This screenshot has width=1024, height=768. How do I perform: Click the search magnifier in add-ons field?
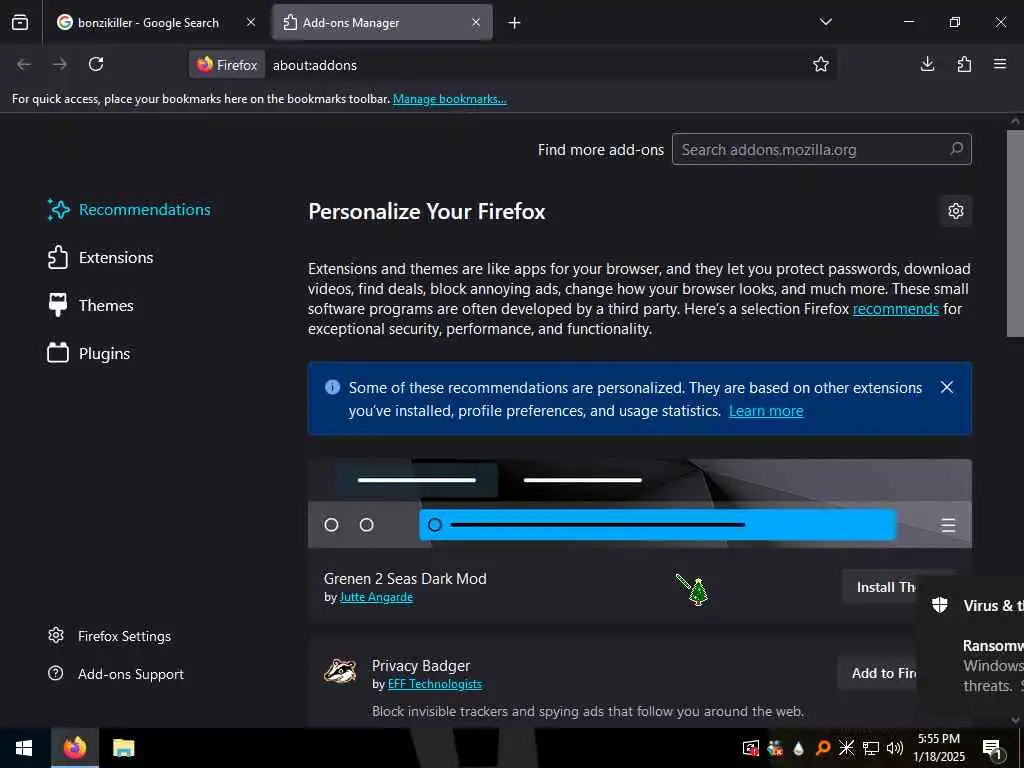[957, 149]
